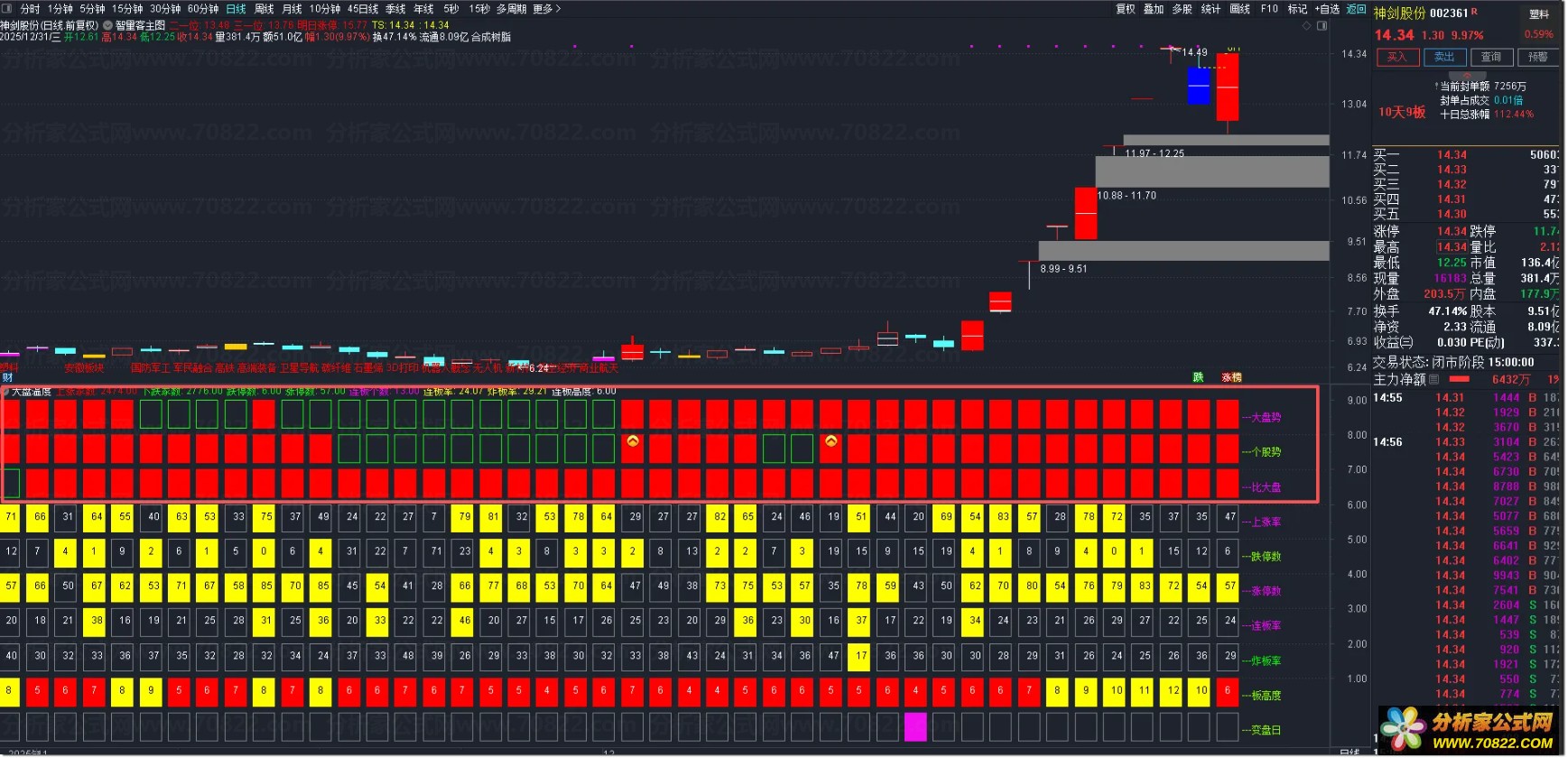This screenshot has height=758, width=1568.
Task: Switch to the 30分钟 period
Action: point(165,8)
